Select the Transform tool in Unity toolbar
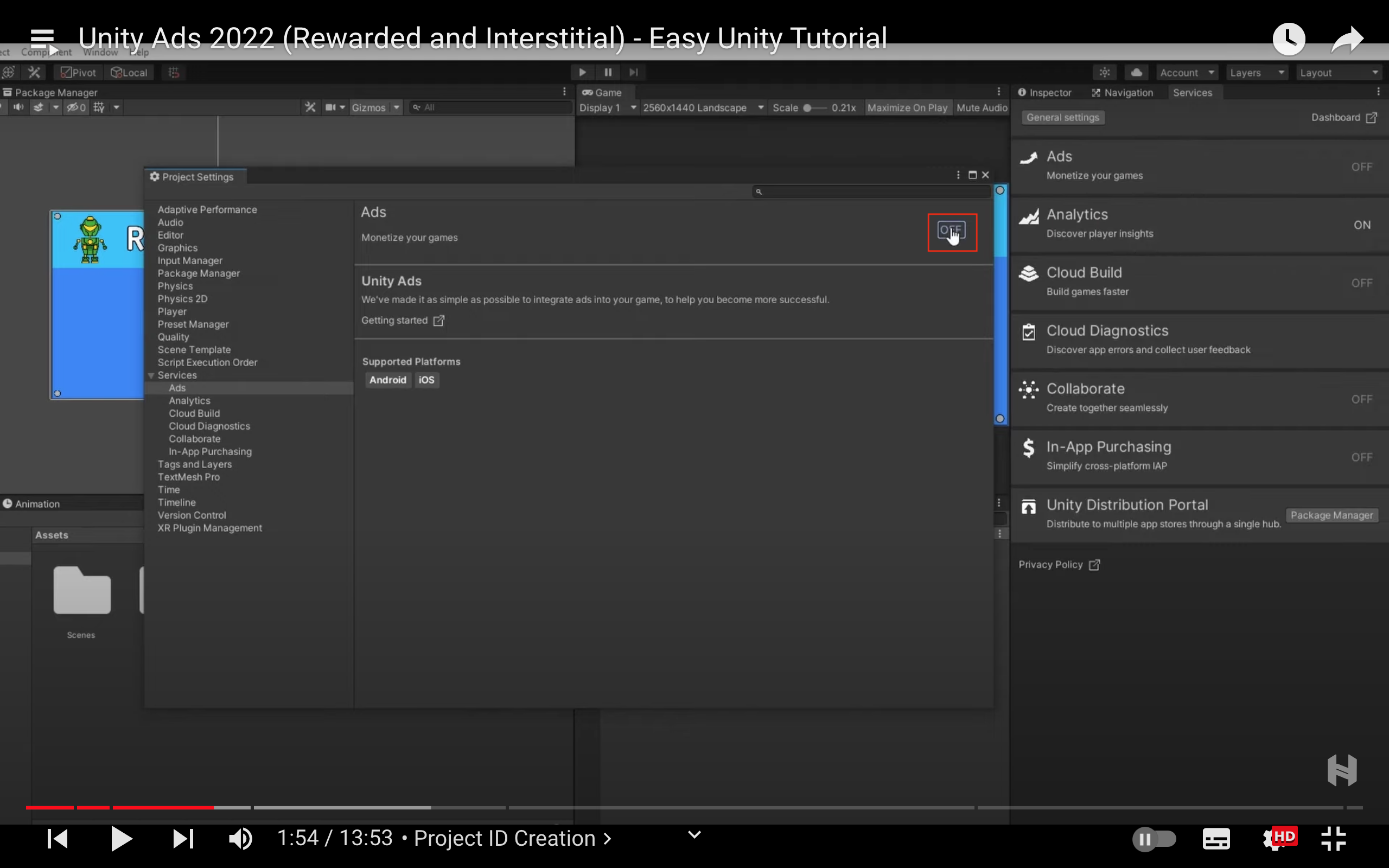The height and width of the screenshot is (868, 1389). (9, 72)
